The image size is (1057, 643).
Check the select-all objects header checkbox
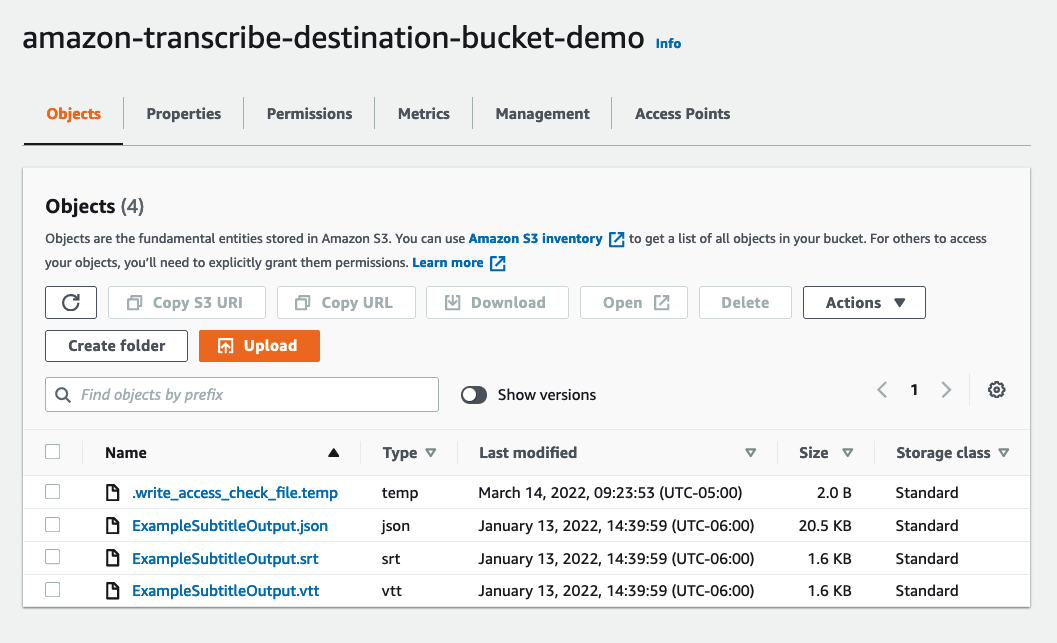pyautogui.click(x=53, y=452)
